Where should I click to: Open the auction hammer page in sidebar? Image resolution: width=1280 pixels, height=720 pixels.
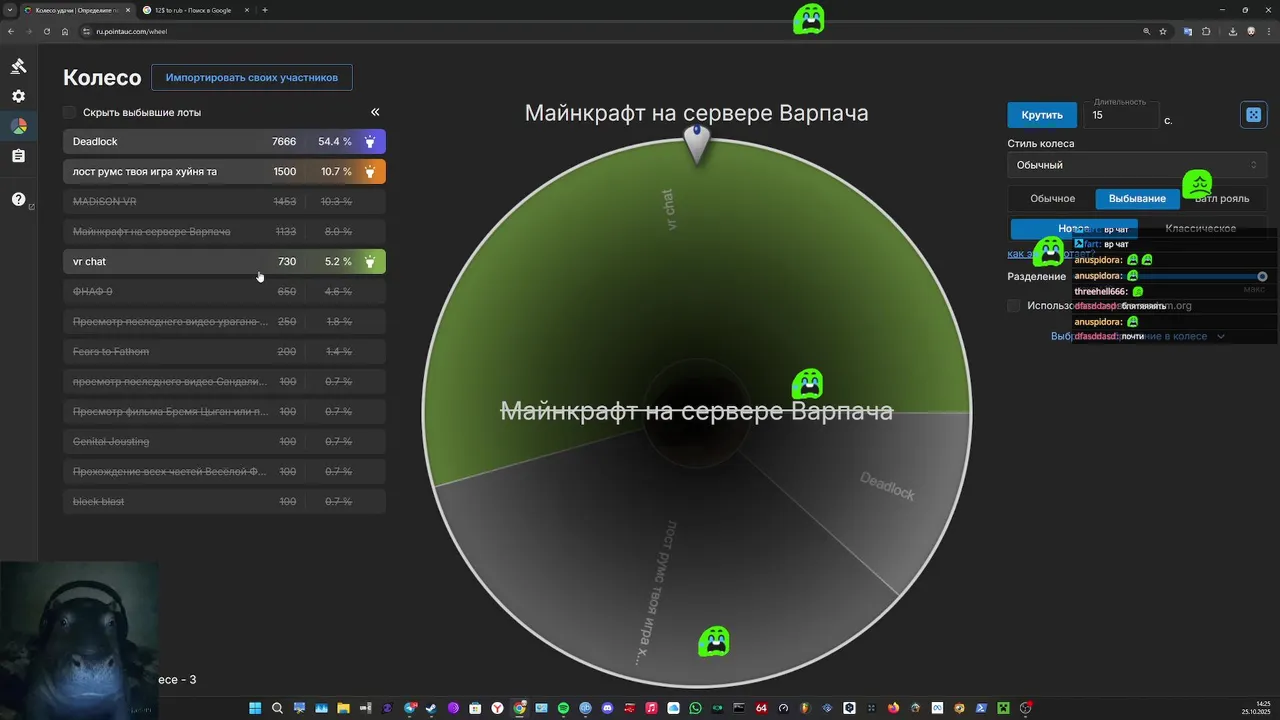point(18,66)
